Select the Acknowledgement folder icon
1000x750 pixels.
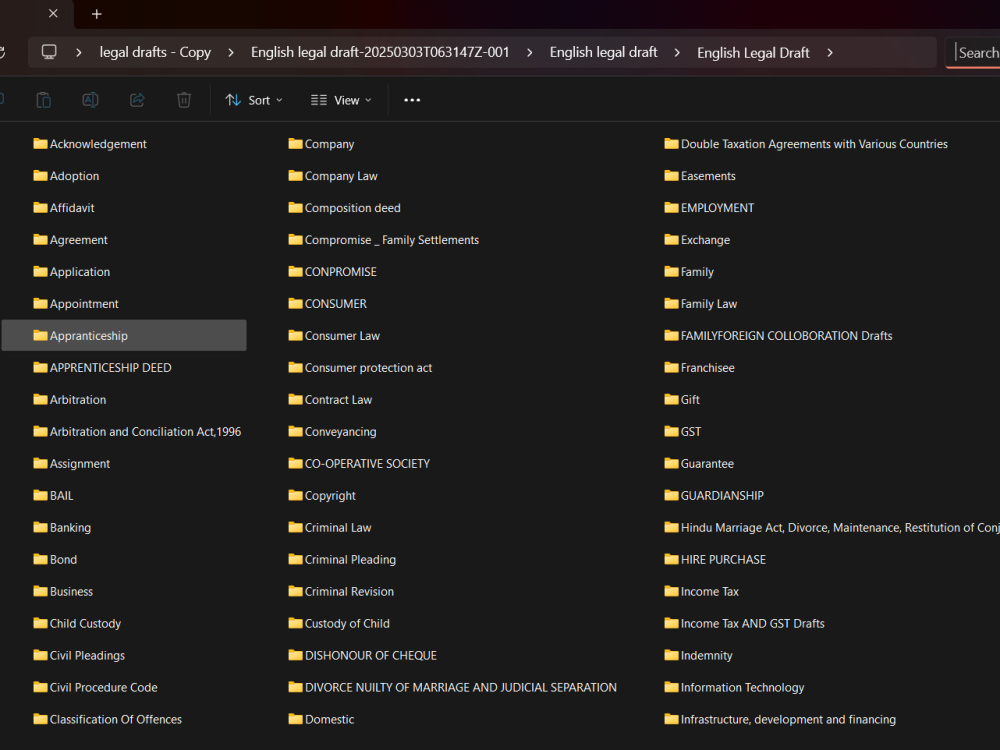40,143
